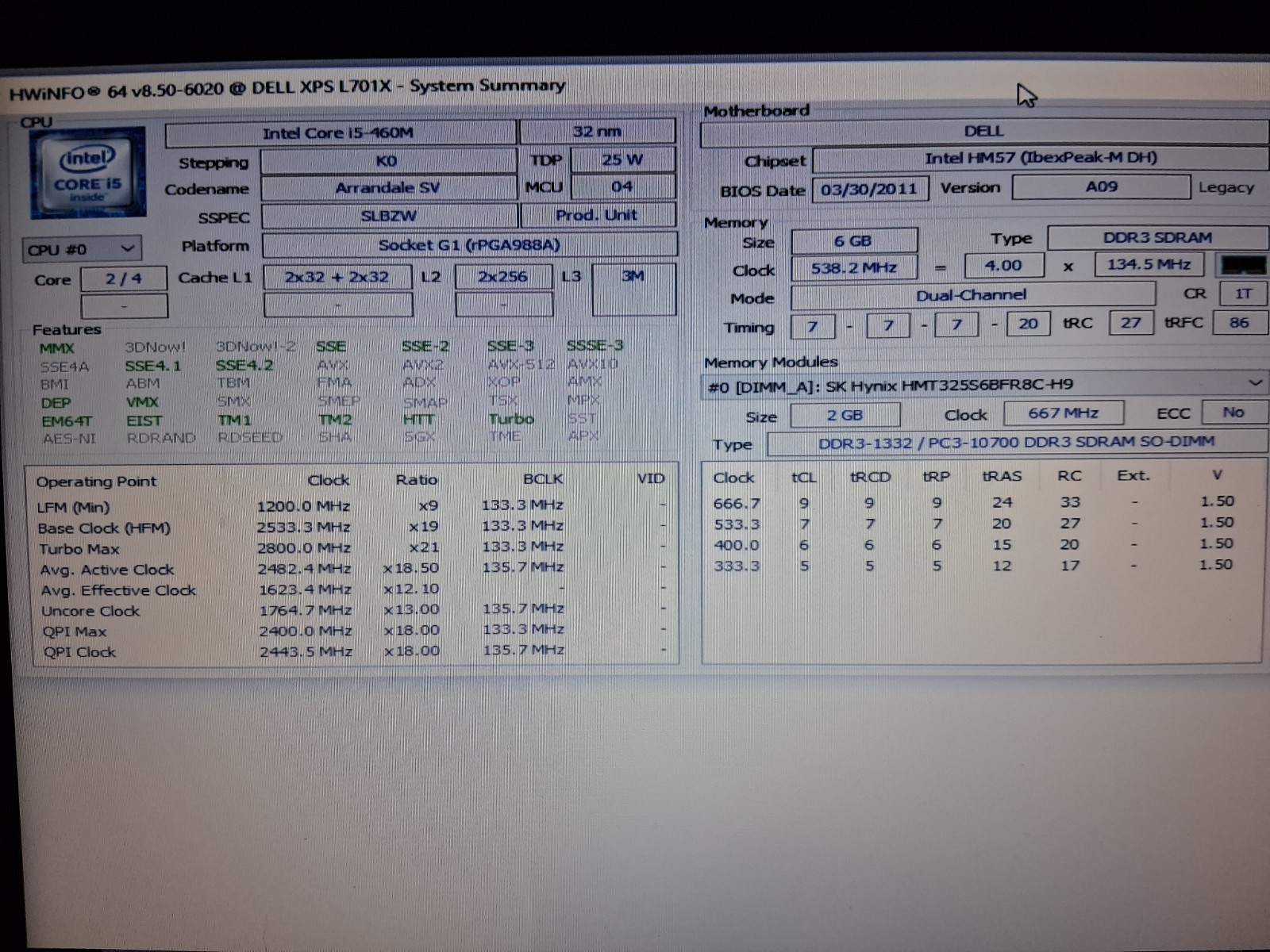
Task: Click the Uncore Clock row
Action: tap(352, 610)
